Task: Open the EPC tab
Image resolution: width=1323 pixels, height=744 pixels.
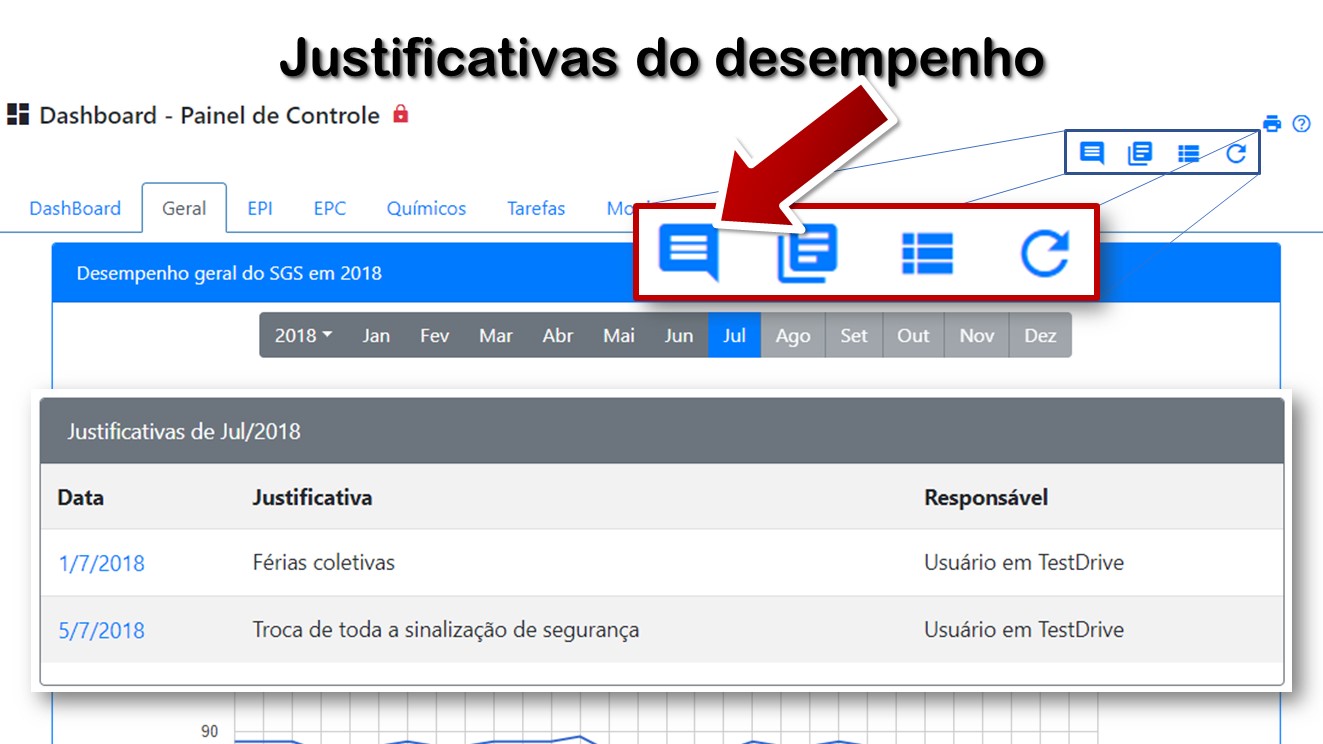Action: pos(330,208)
